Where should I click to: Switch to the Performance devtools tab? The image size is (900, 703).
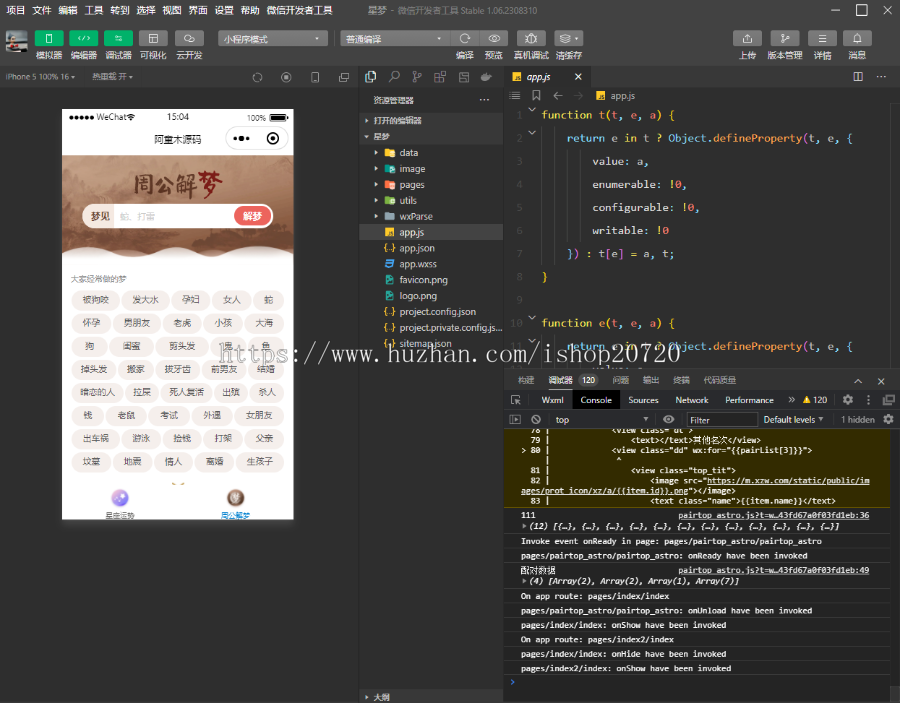coord(749,400)
